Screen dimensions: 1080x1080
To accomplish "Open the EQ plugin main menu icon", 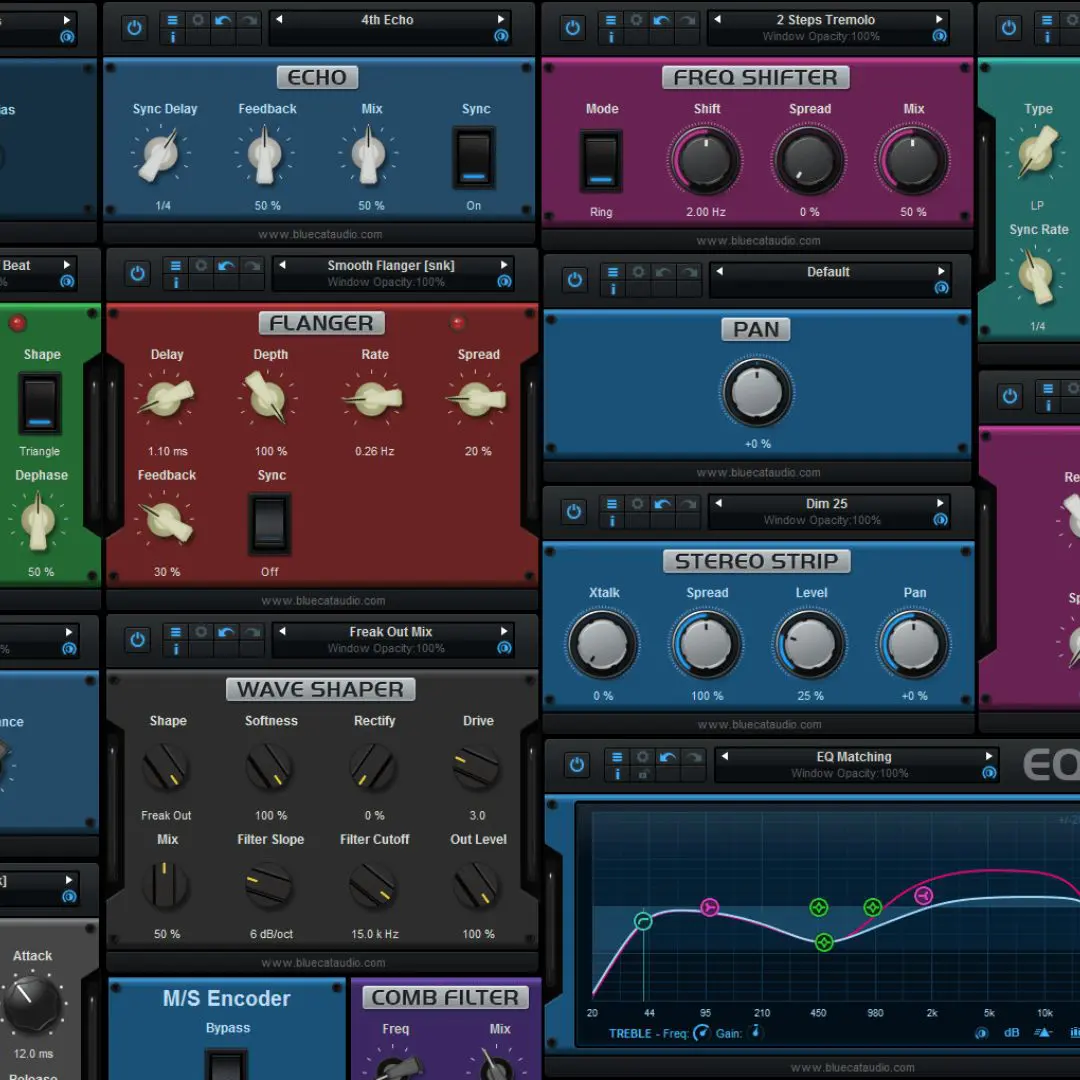I will (x=617, y=758).
